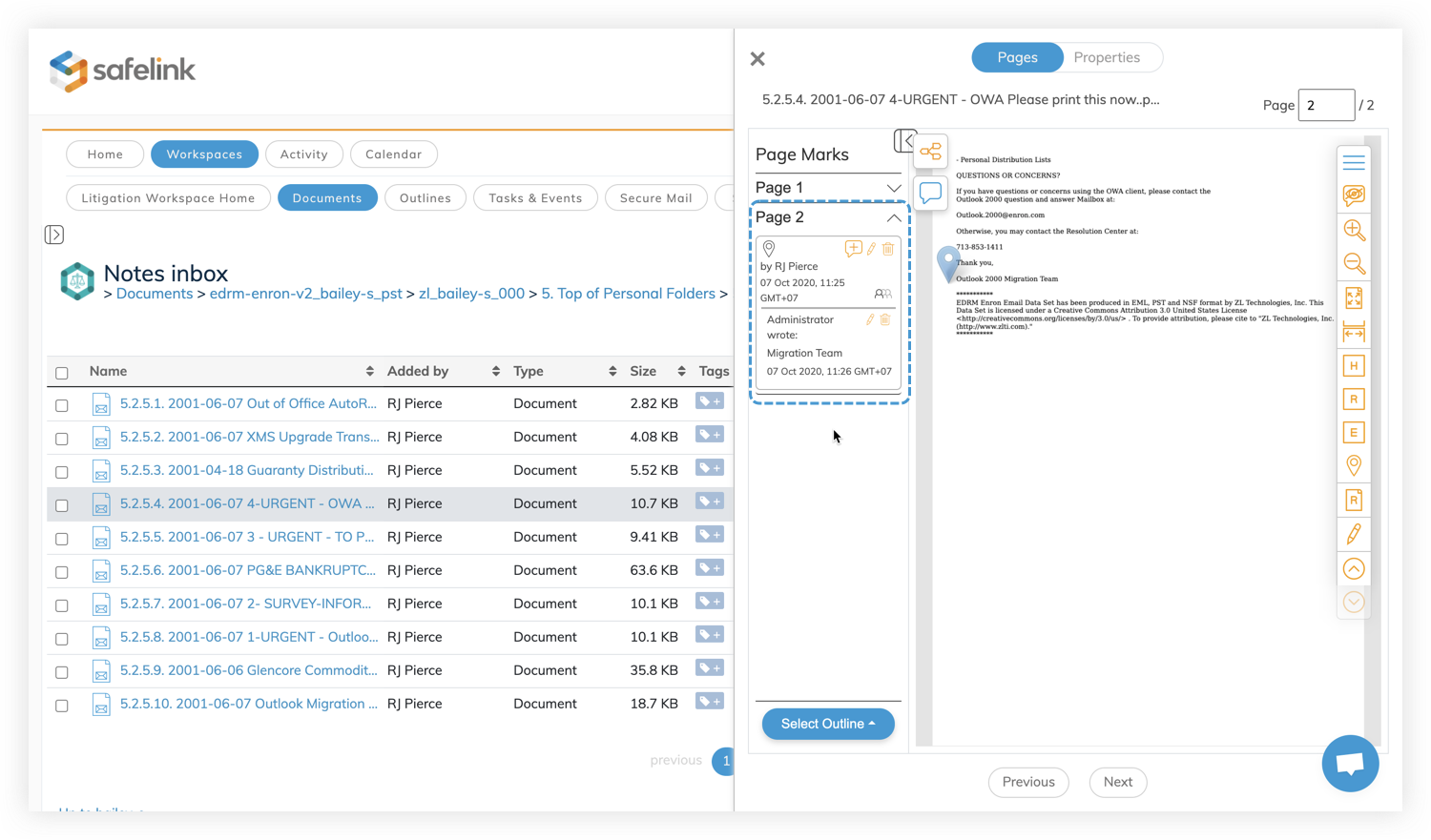This screenshot has height=840, width=1431.
Task: Delete the RJ Pierce page mark
Action: 888,249
